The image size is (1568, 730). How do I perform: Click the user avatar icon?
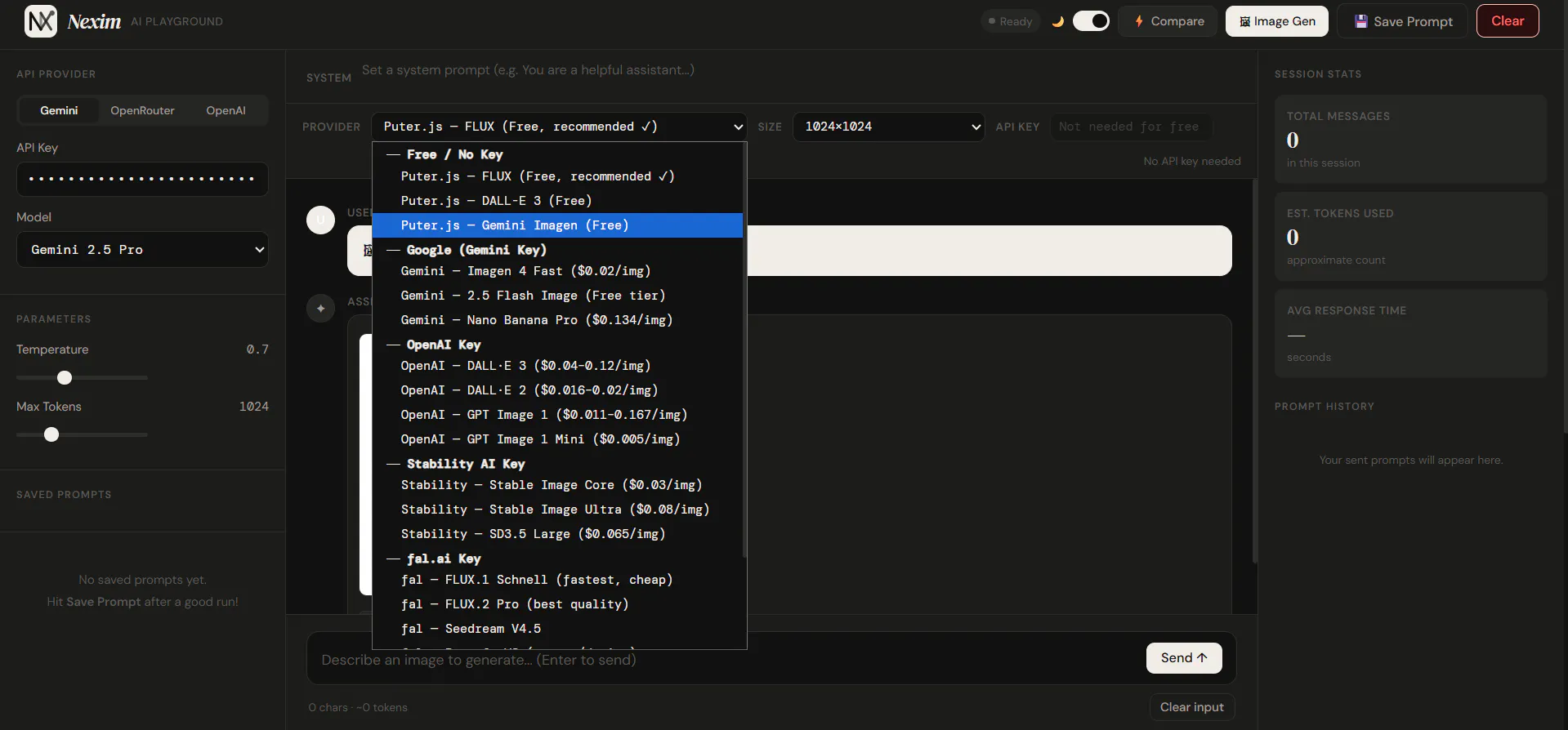click(320, 220)
